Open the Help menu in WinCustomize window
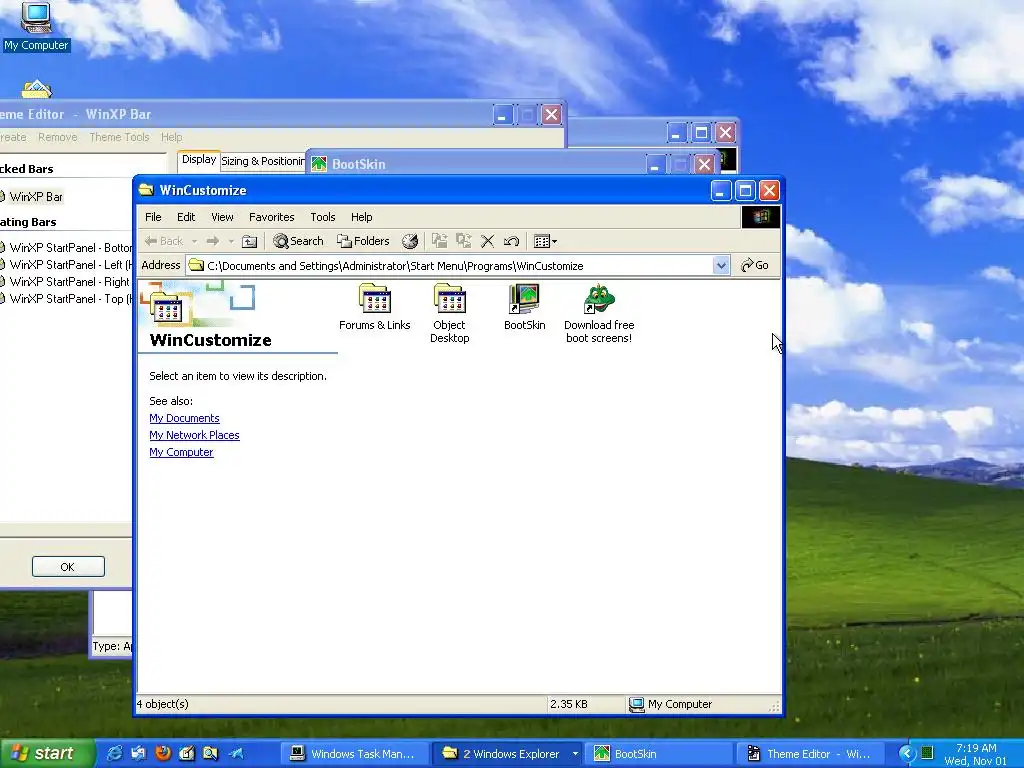1024x768 pixels. 361,217
